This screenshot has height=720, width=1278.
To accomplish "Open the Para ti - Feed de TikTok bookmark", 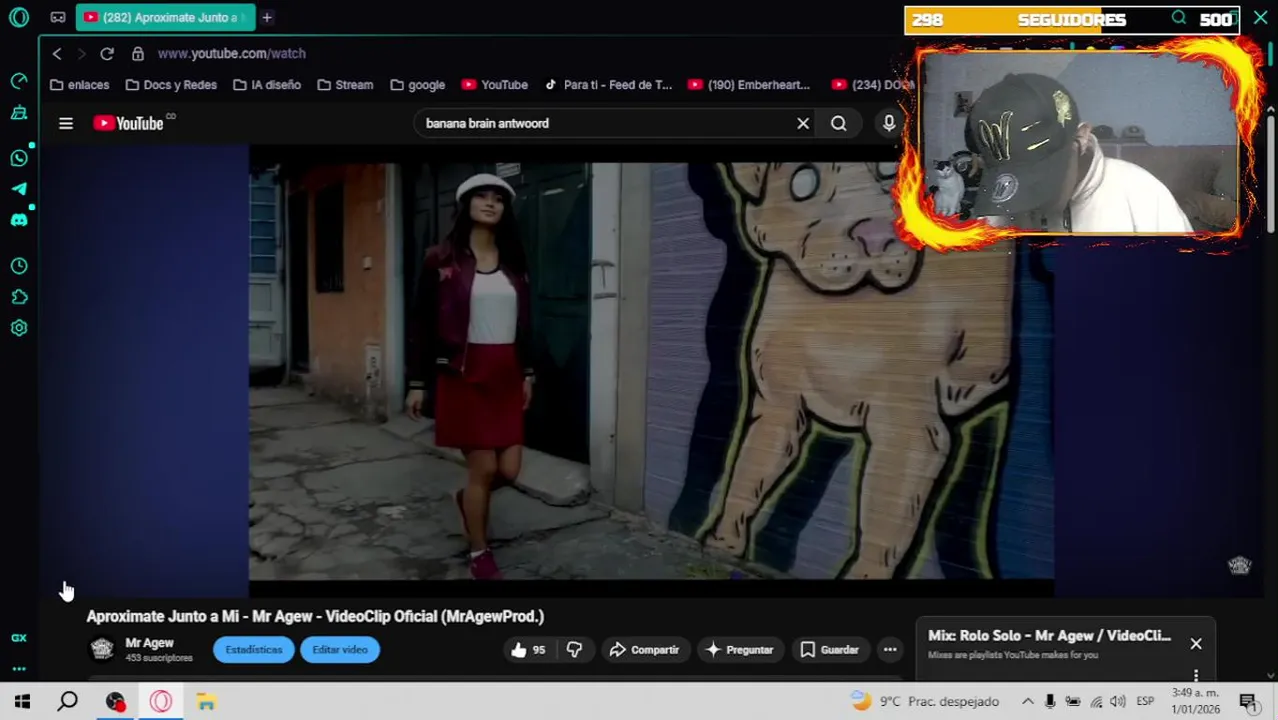I will (608, 85).
